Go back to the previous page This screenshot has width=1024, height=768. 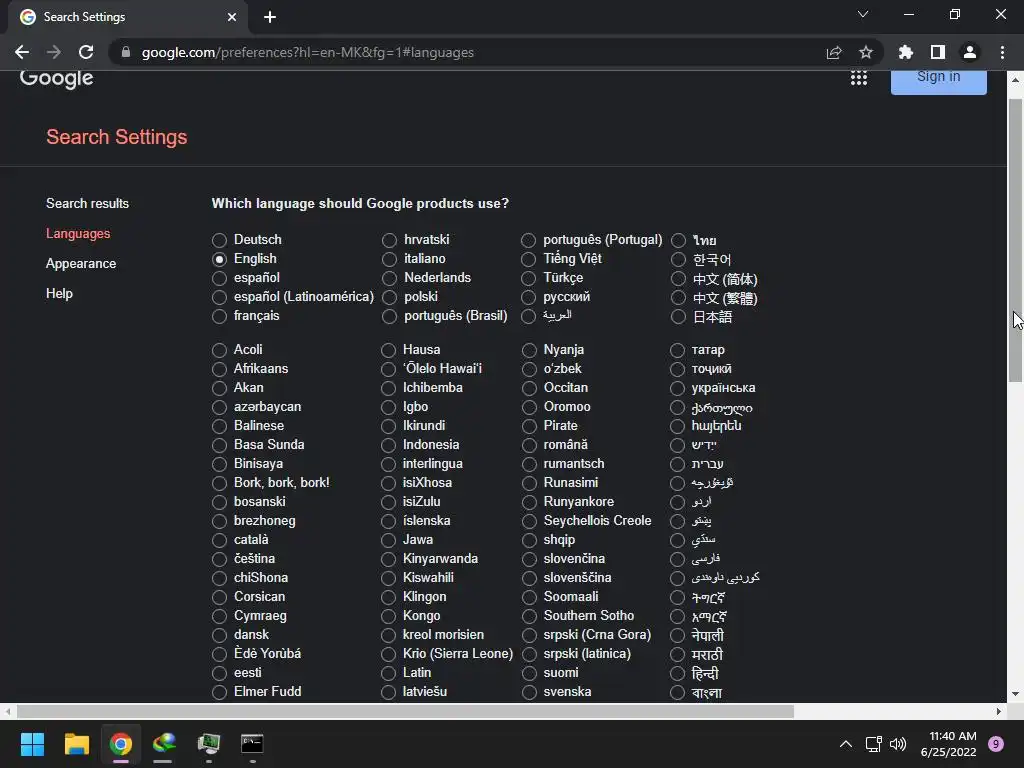pos(22,52)
